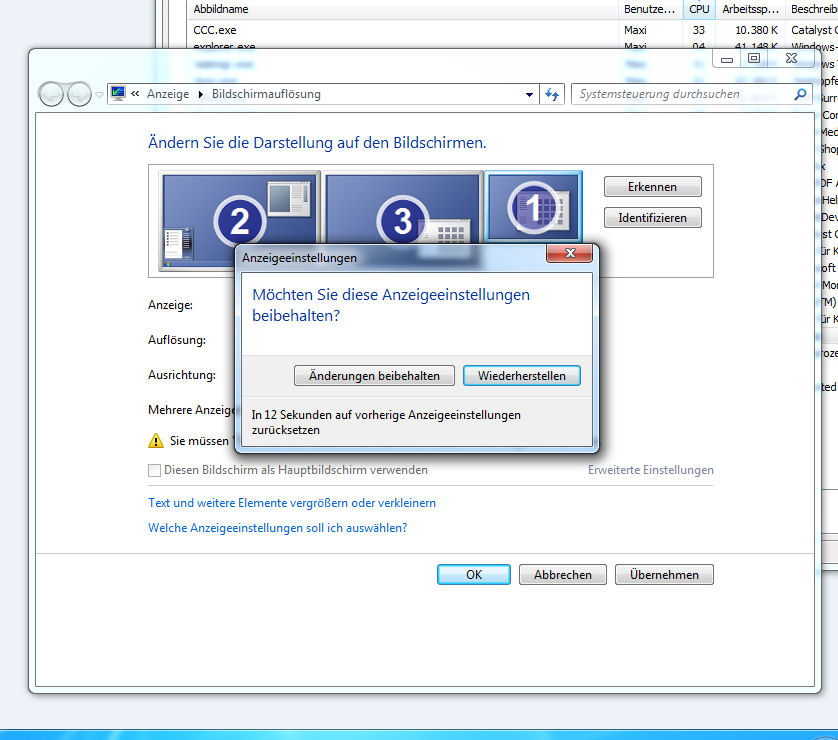
Task: Sort Task Manager by Beschreibung column
Action: [x=812, y=9]
